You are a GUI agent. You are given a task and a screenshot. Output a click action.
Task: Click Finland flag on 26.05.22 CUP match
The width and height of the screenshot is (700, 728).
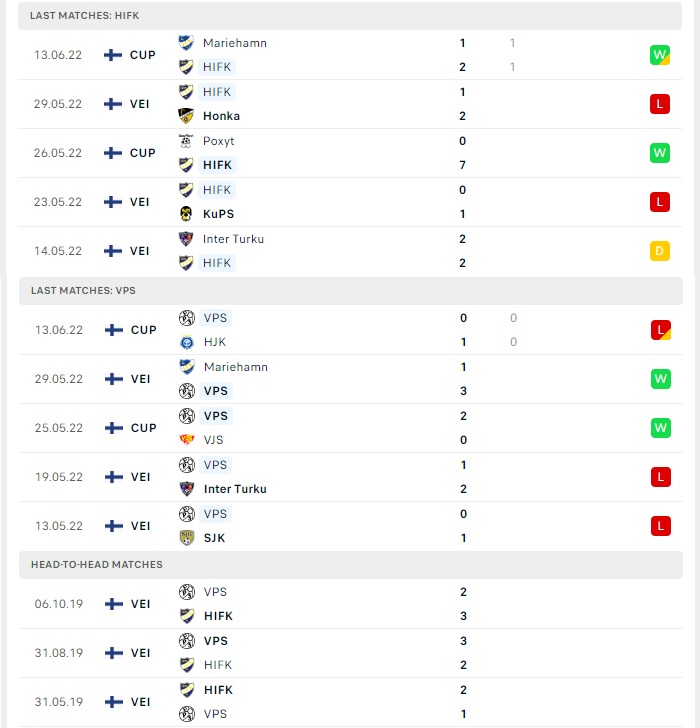113,153
